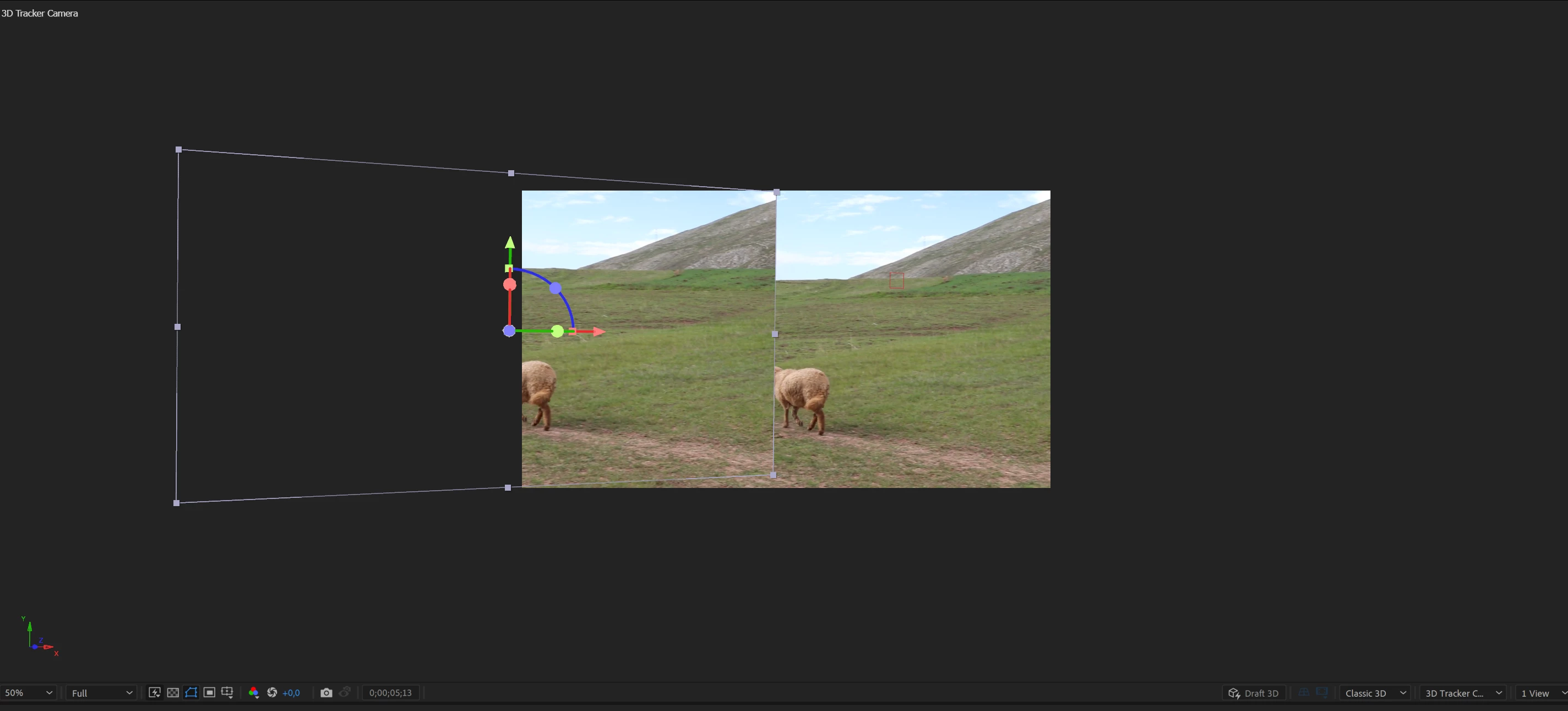The image size is (1568, 711).
Task: Click the 3D Tracker Camera view label
Action: (x=40, y=13)
